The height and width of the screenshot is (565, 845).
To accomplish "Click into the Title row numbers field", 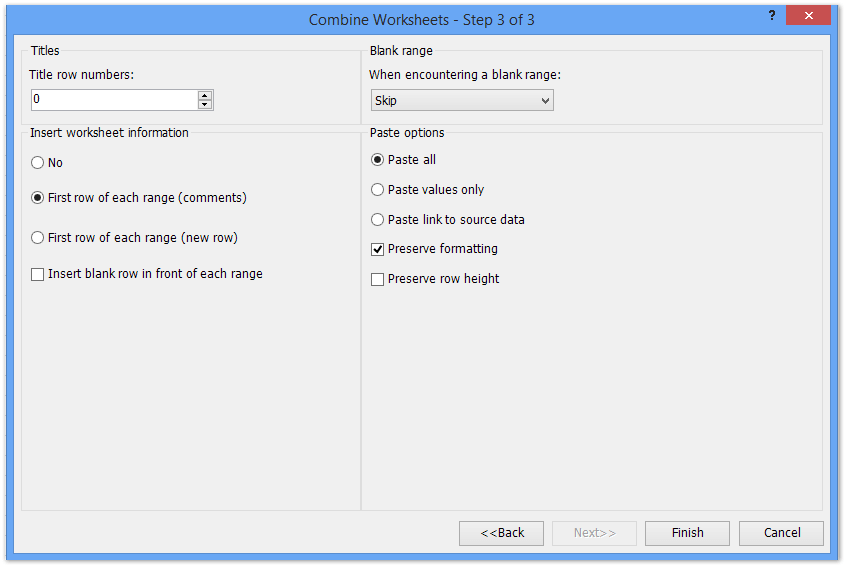I will click(115, 100).
